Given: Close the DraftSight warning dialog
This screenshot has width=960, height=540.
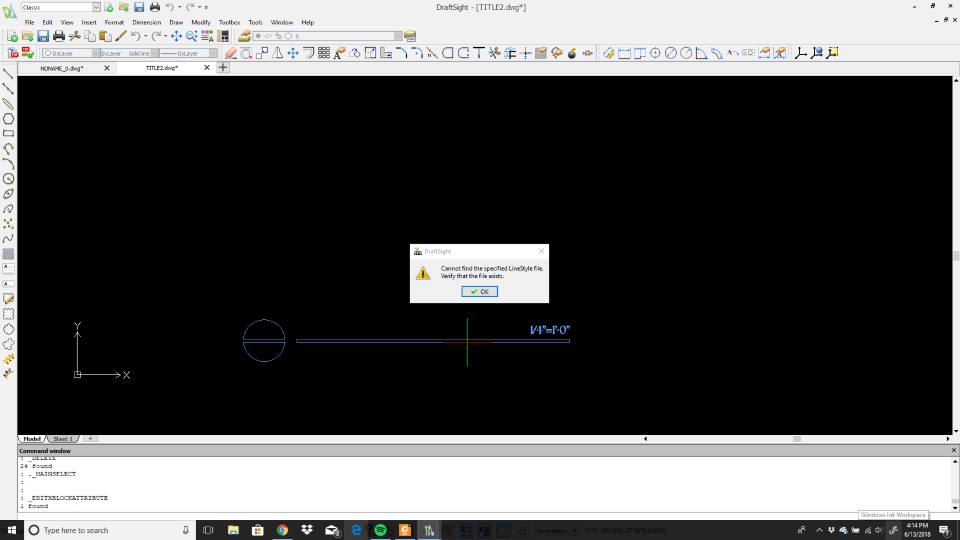Looking at the screenshot, I should point(541,251).
